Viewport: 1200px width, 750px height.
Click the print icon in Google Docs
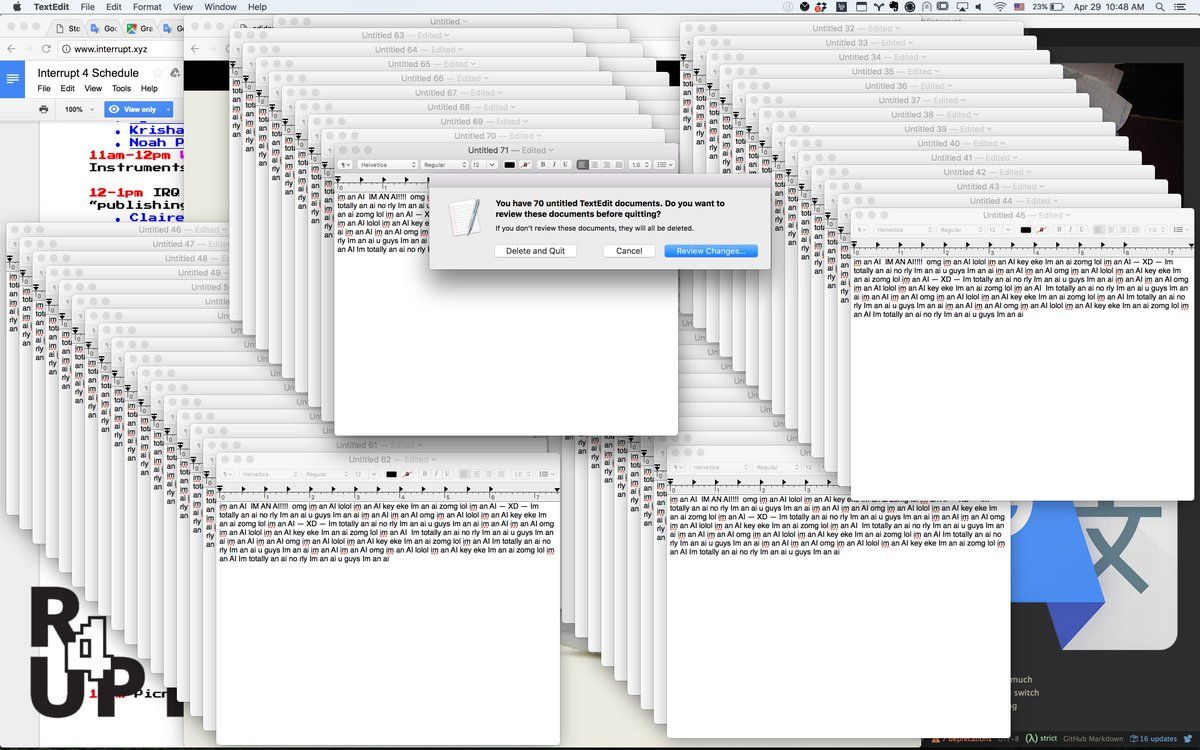pos(44,109)
